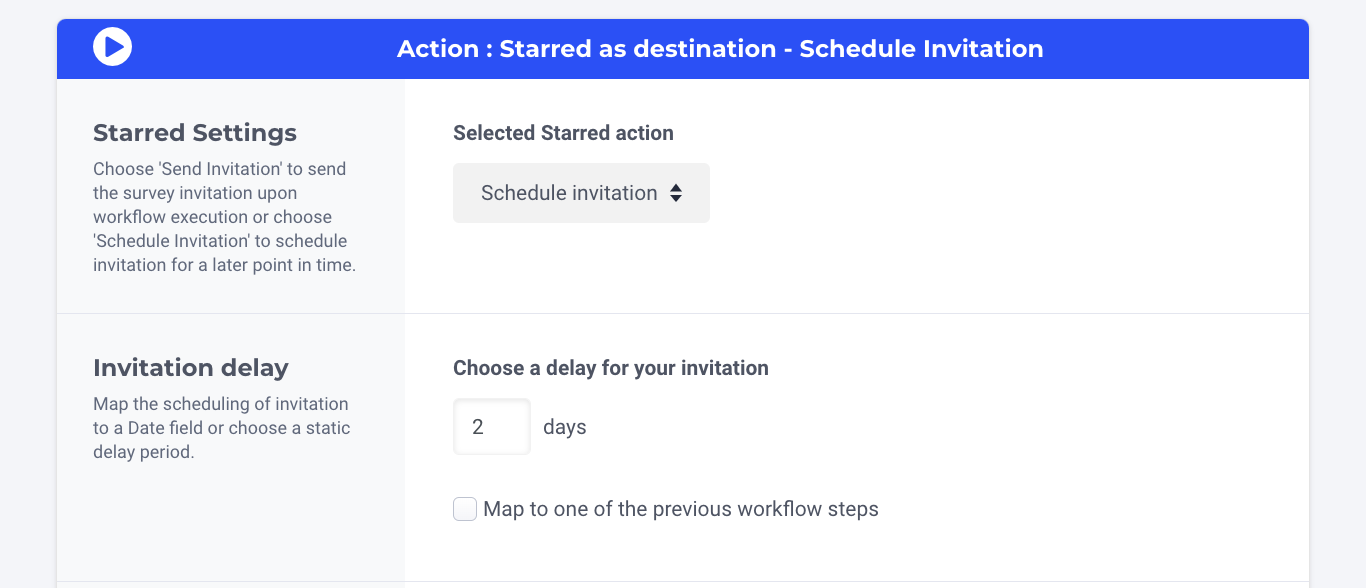Image resolution: width=1366 pixels, height=588 pixels.
Task: Click the play icon in the blue header
Action: click(x=113, y=47)
